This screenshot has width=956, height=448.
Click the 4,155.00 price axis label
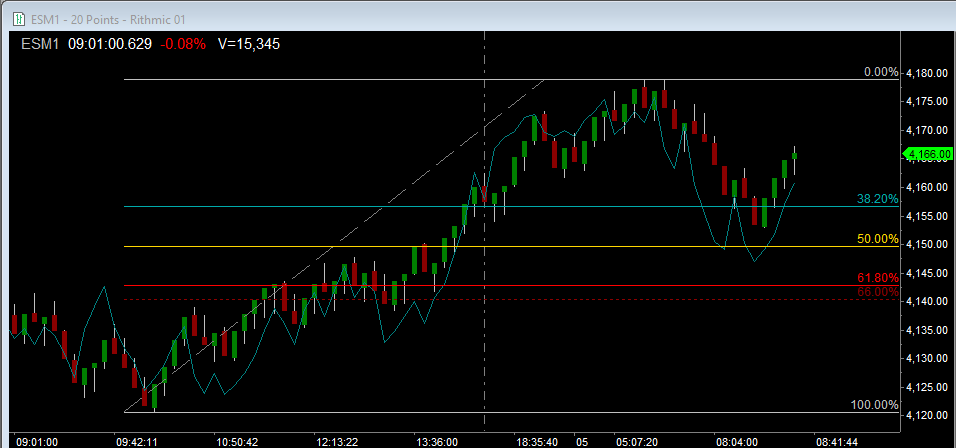927,216
